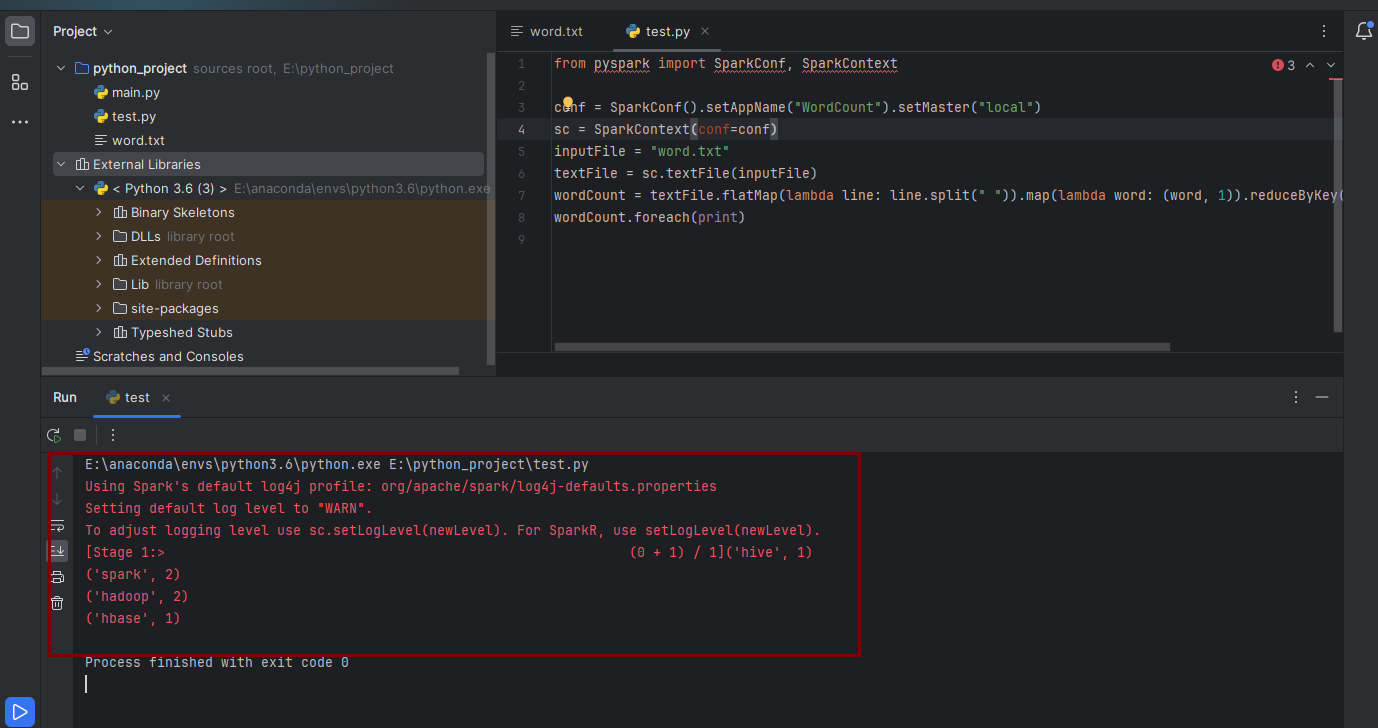Open the Structure tool window

pyautogui.click(x=20, y=82)
